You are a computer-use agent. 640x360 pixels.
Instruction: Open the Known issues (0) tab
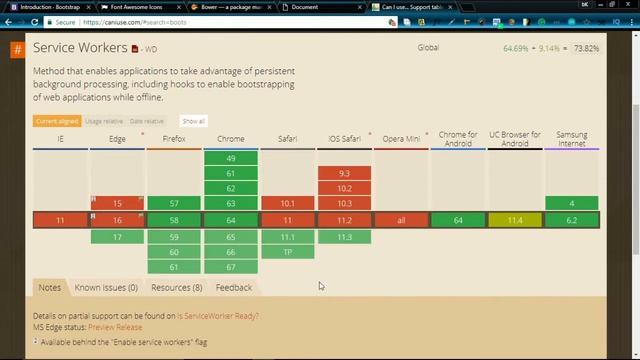click(106, 288)
